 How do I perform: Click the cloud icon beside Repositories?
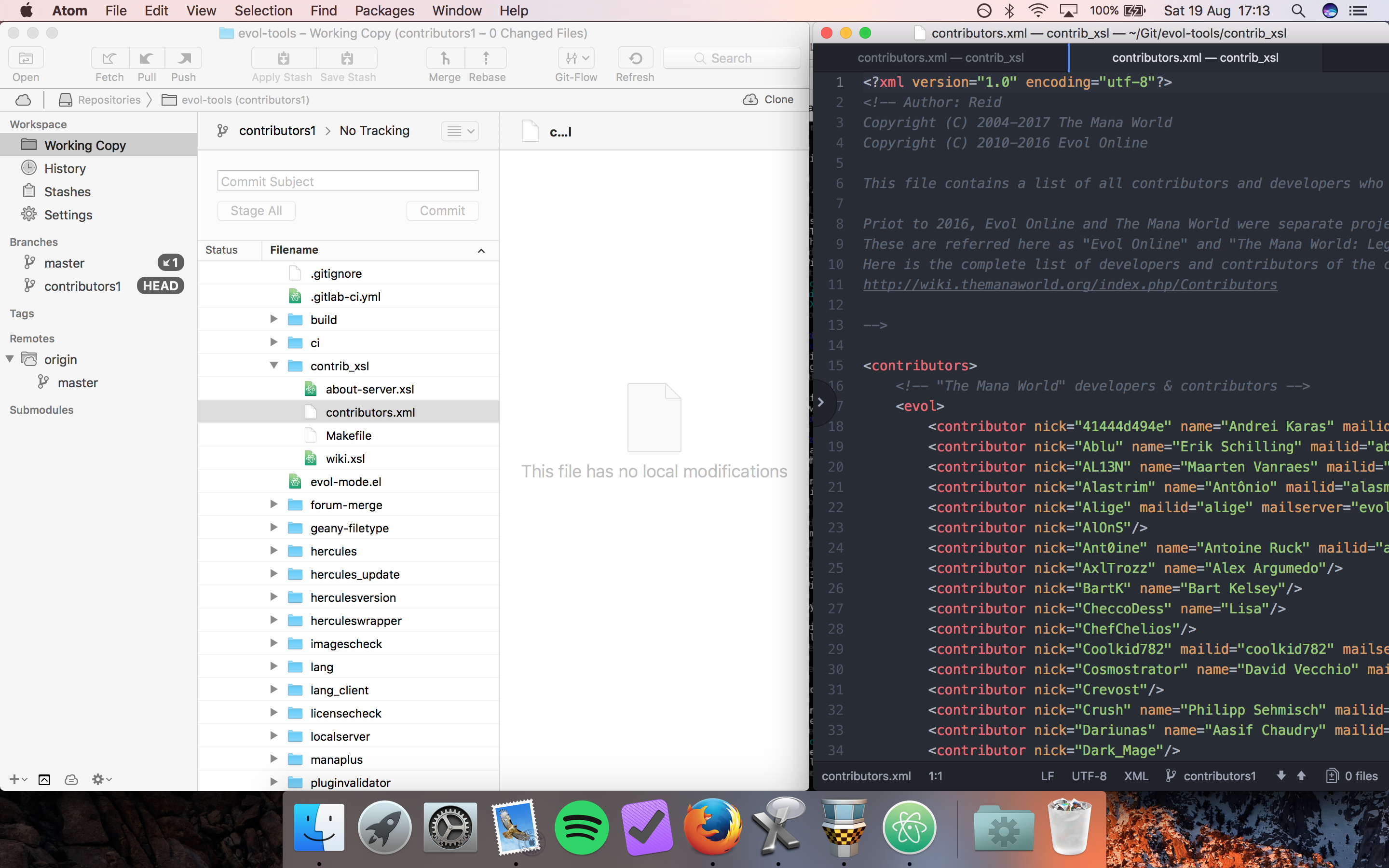click(23, 100)
